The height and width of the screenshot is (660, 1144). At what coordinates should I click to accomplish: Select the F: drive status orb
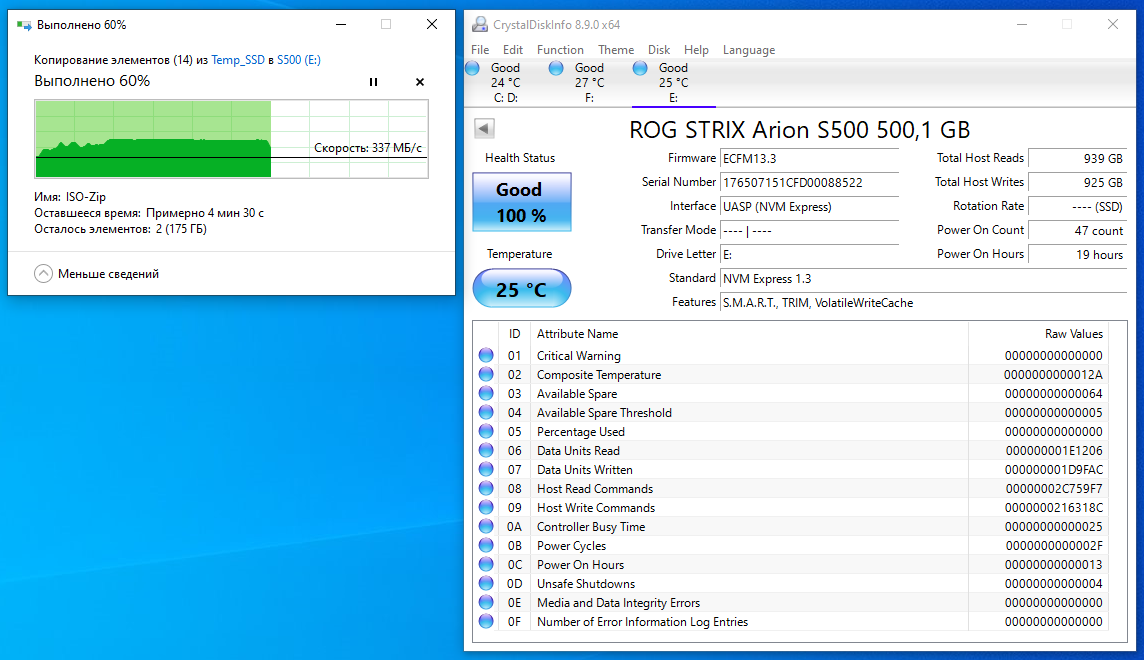[557, 68]
